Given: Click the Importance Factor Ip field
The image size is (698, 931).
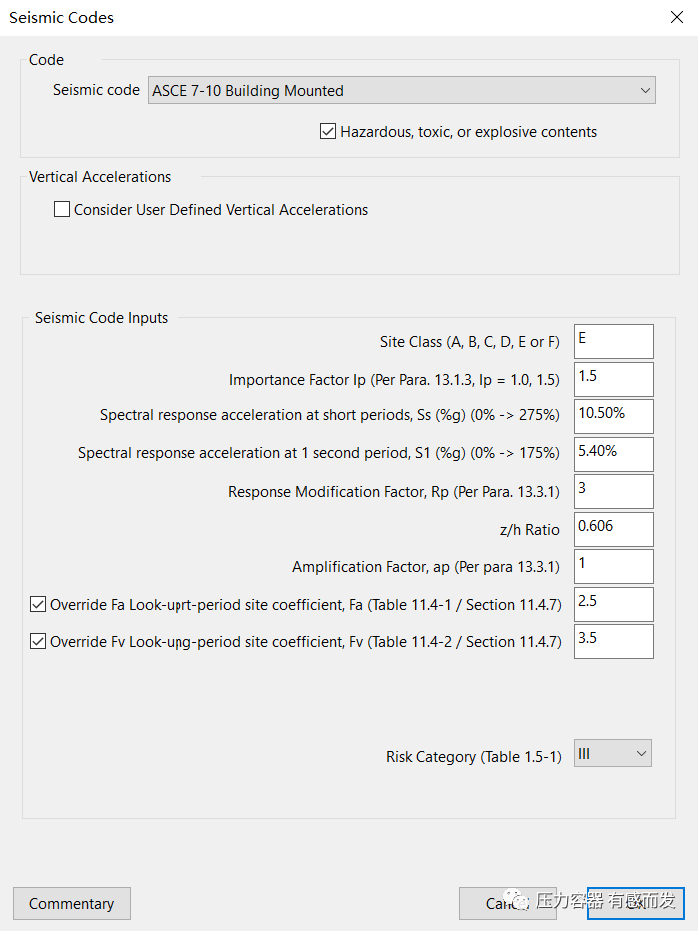Looking at the screenshot, I should tap(613, 379).
